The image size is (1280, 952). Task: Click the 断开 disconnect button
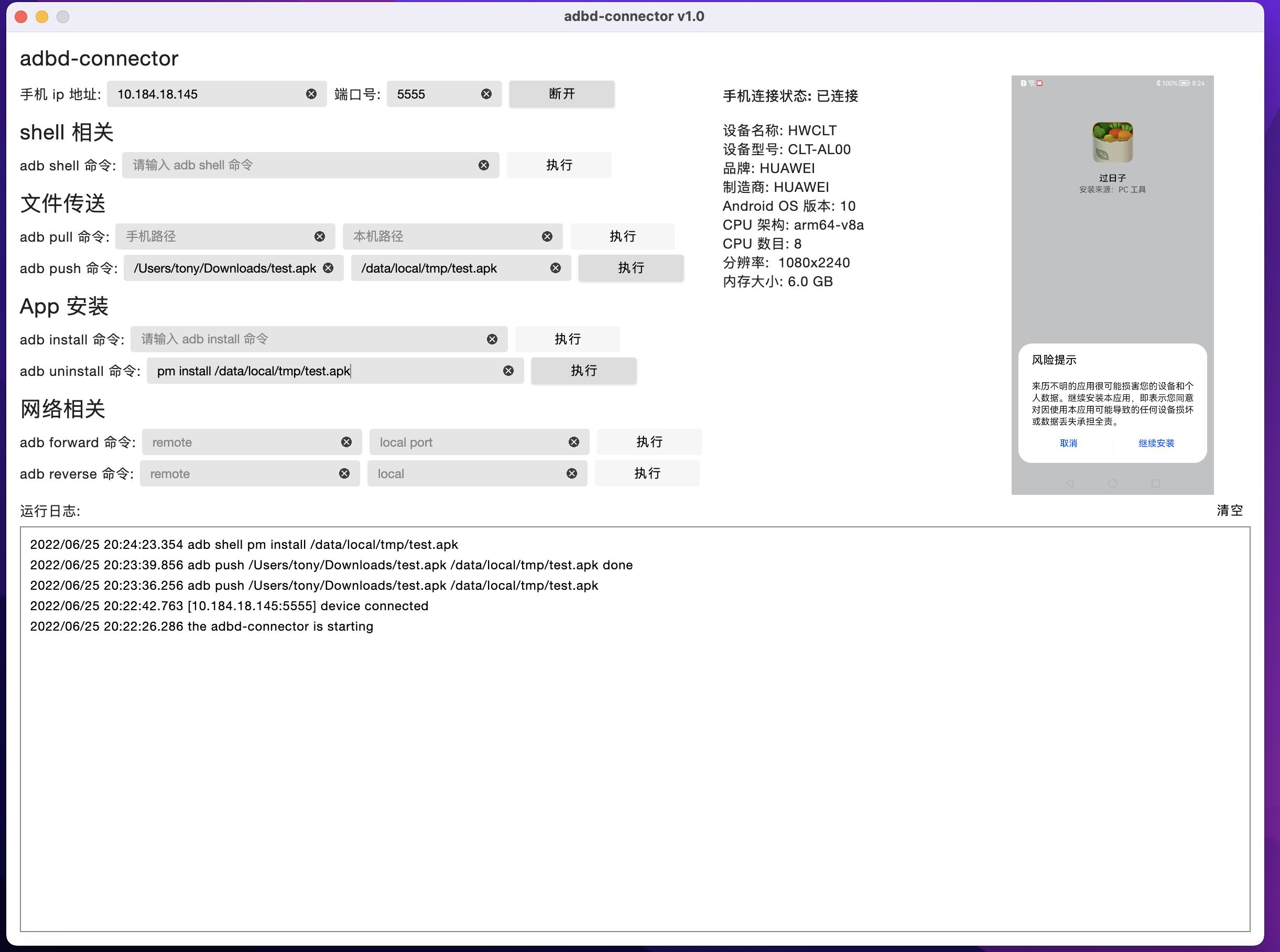[561, 94]
